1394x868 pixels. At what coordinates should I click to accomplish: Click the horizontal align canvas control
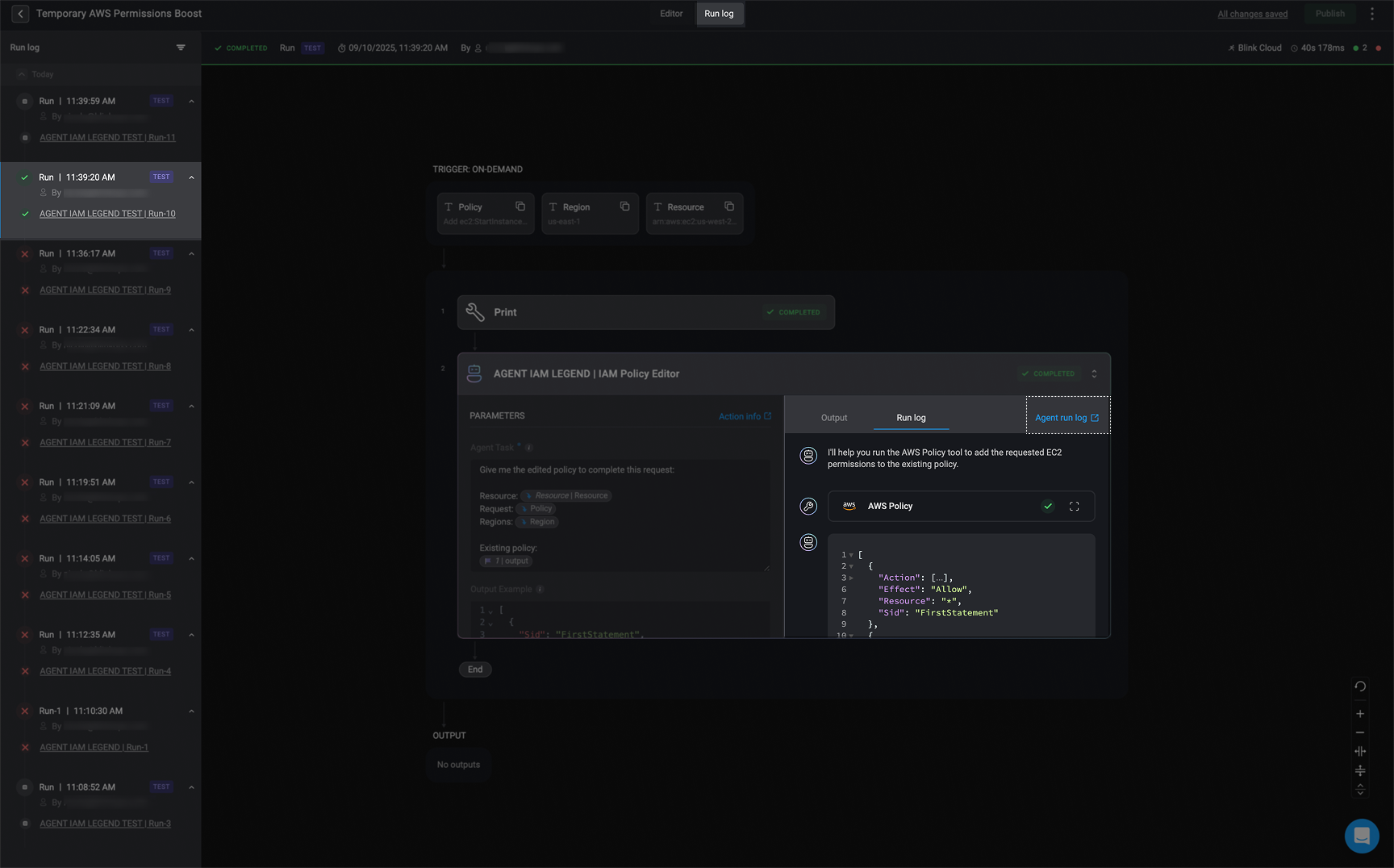(x=1360, y=752)
